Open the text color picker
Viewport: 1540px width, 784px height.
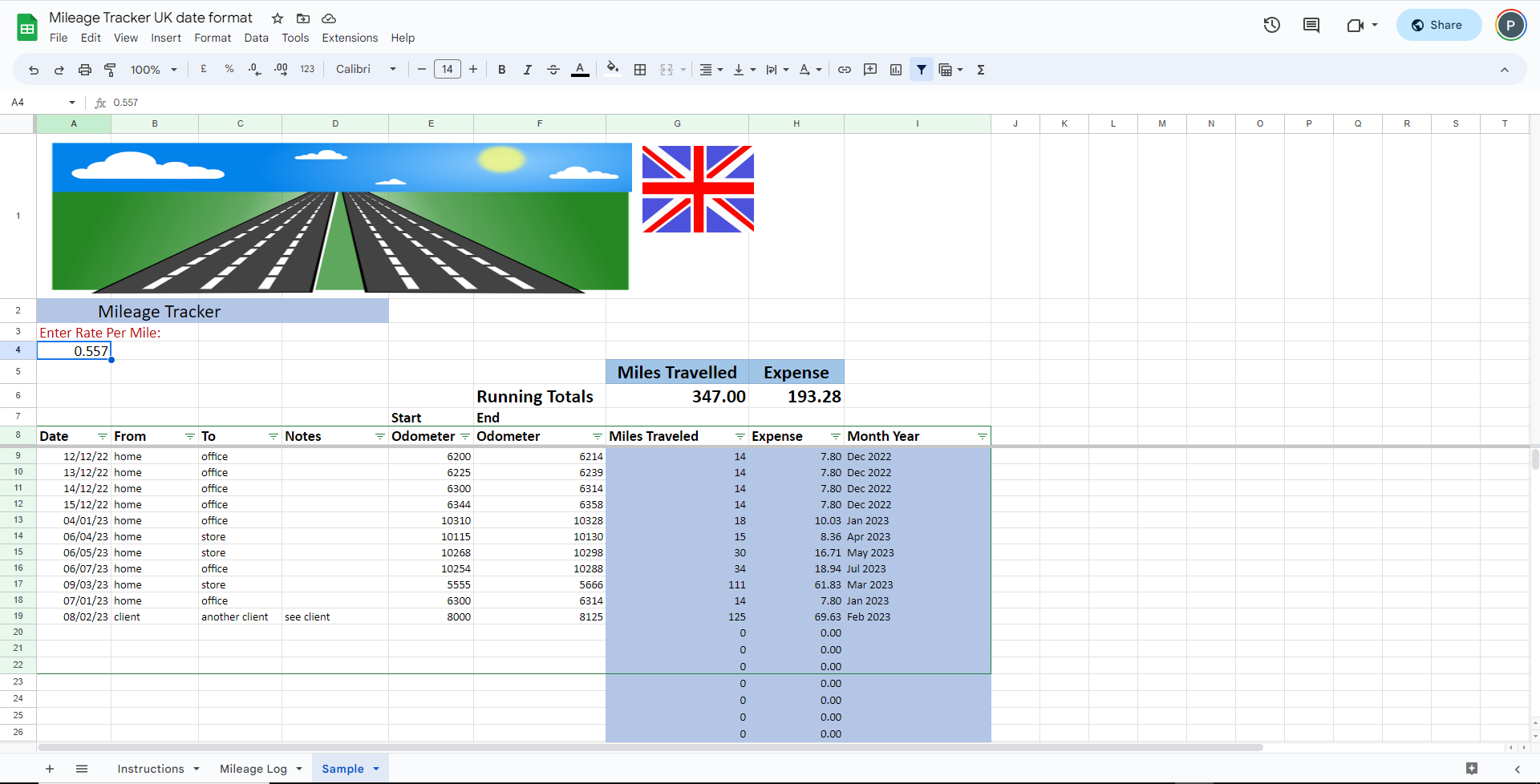click(x=580, y=70)
